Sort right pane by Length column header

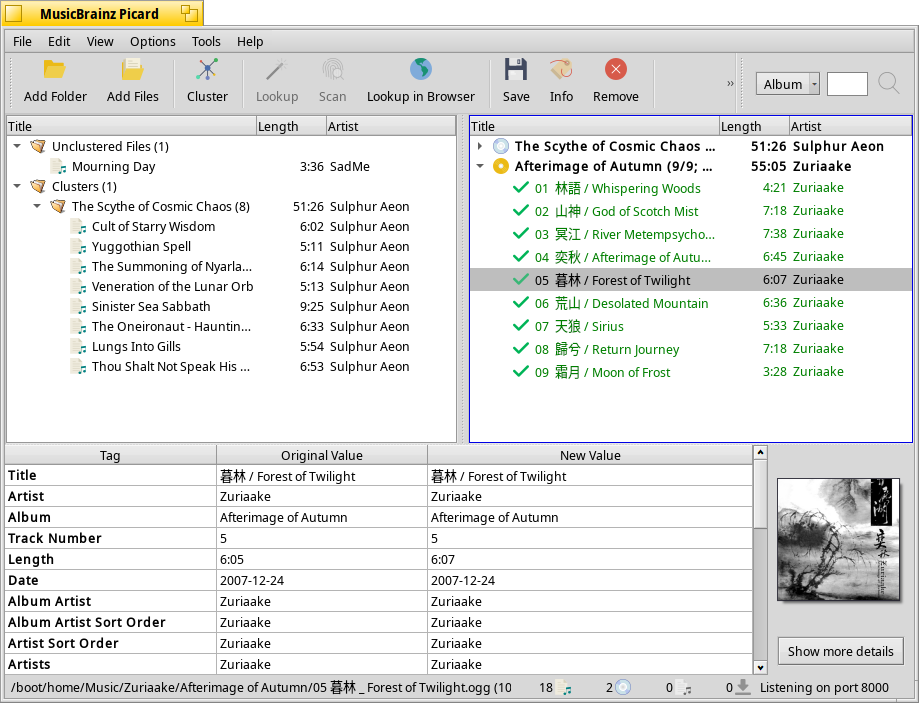(x=754, y=126)
